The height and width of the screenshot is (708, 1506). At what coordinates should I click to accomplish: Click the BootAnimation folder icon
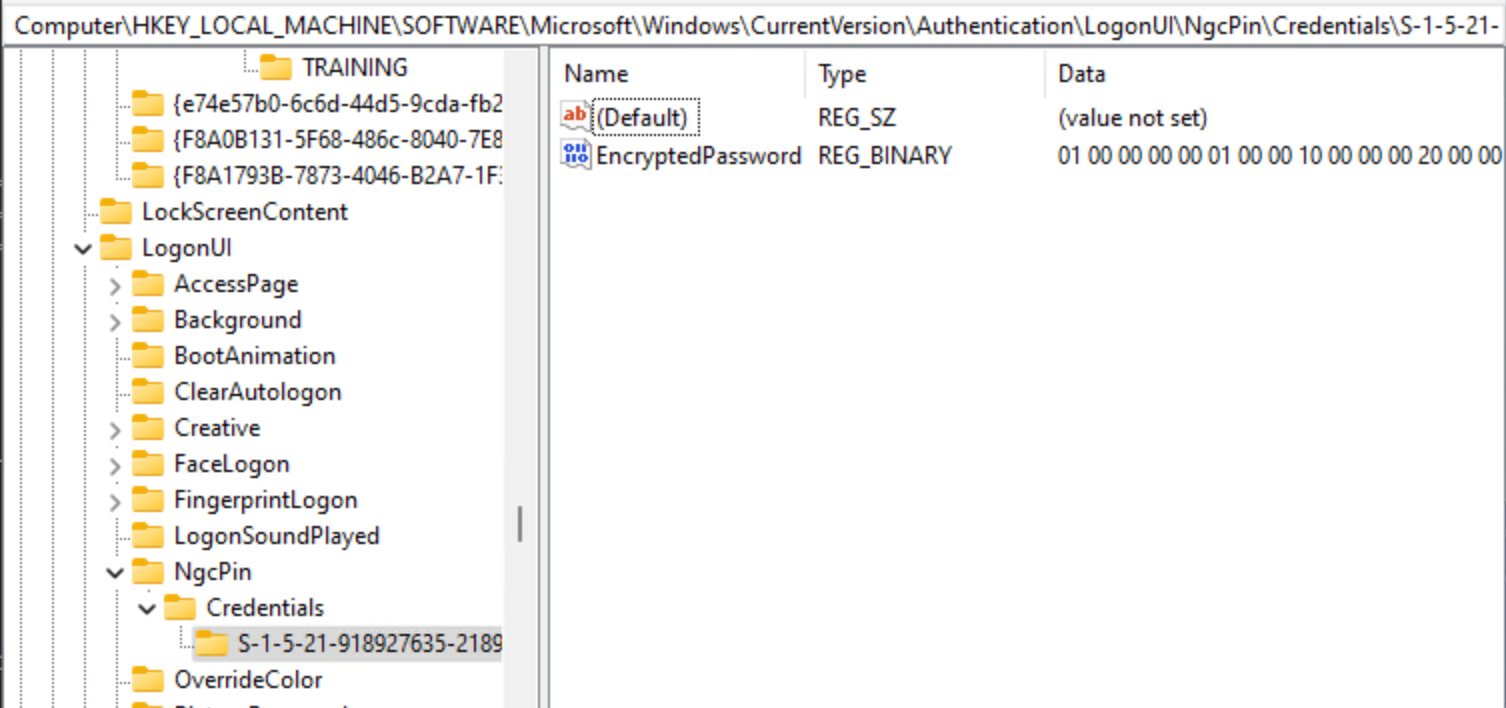(x=147, y=355)
